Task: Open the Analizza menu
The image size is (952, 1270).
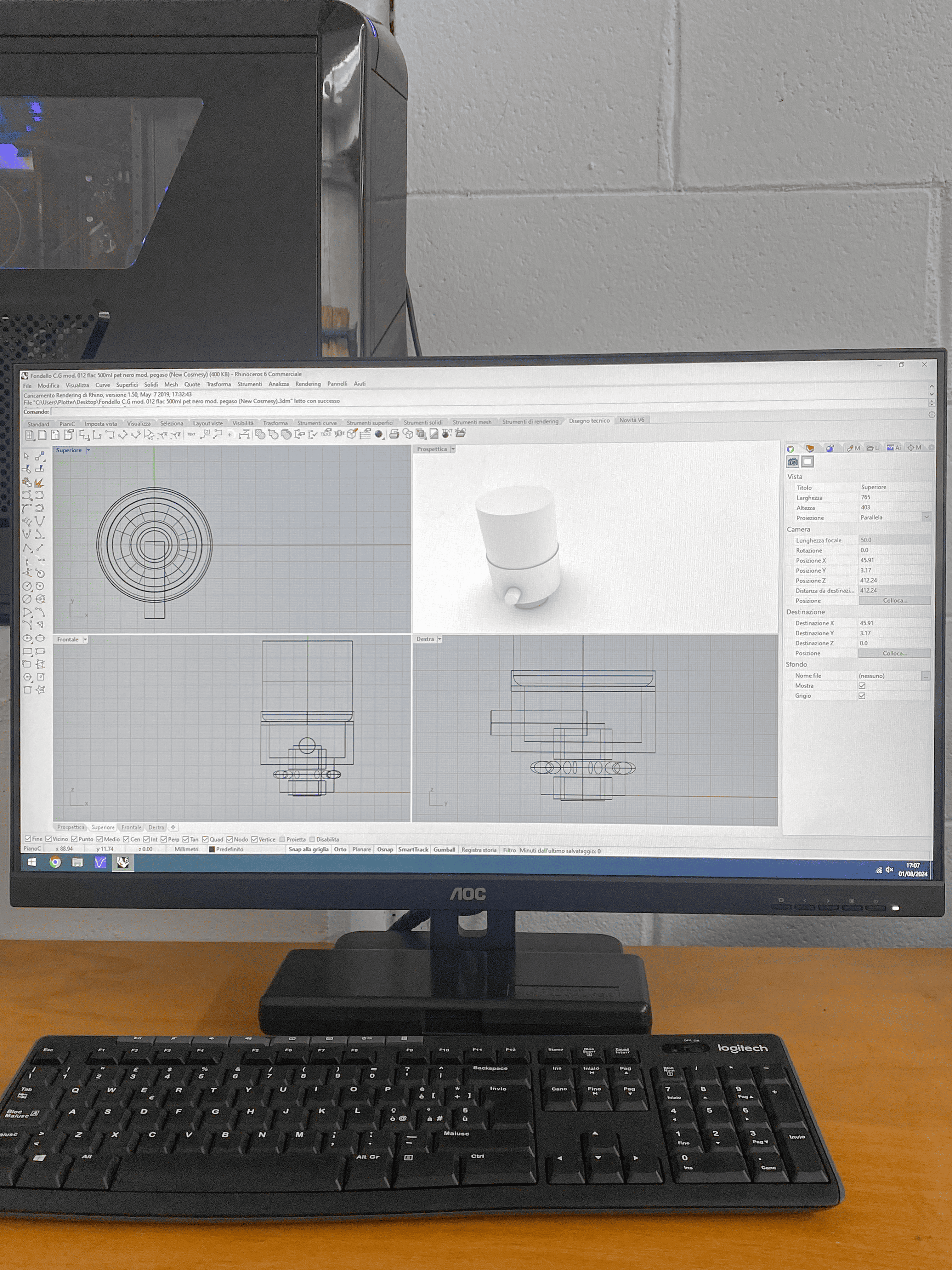Action: coord(279,384)
